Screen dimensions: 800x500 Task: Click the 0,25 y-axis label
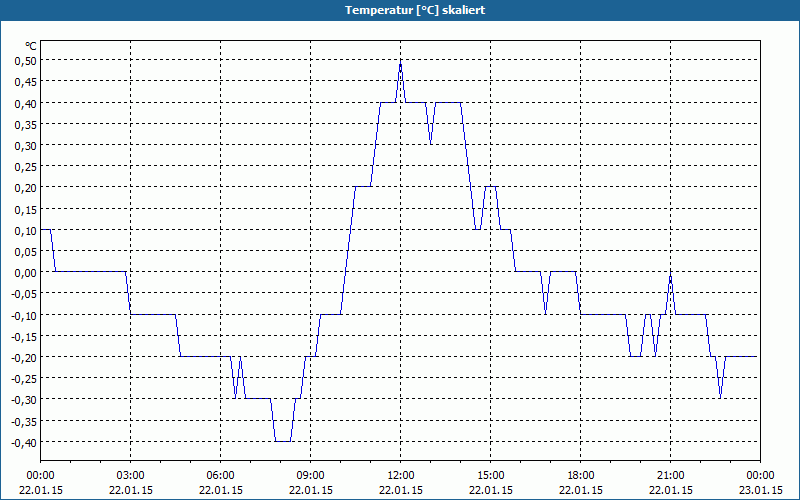pyautogui.click(x=27, y=166)
